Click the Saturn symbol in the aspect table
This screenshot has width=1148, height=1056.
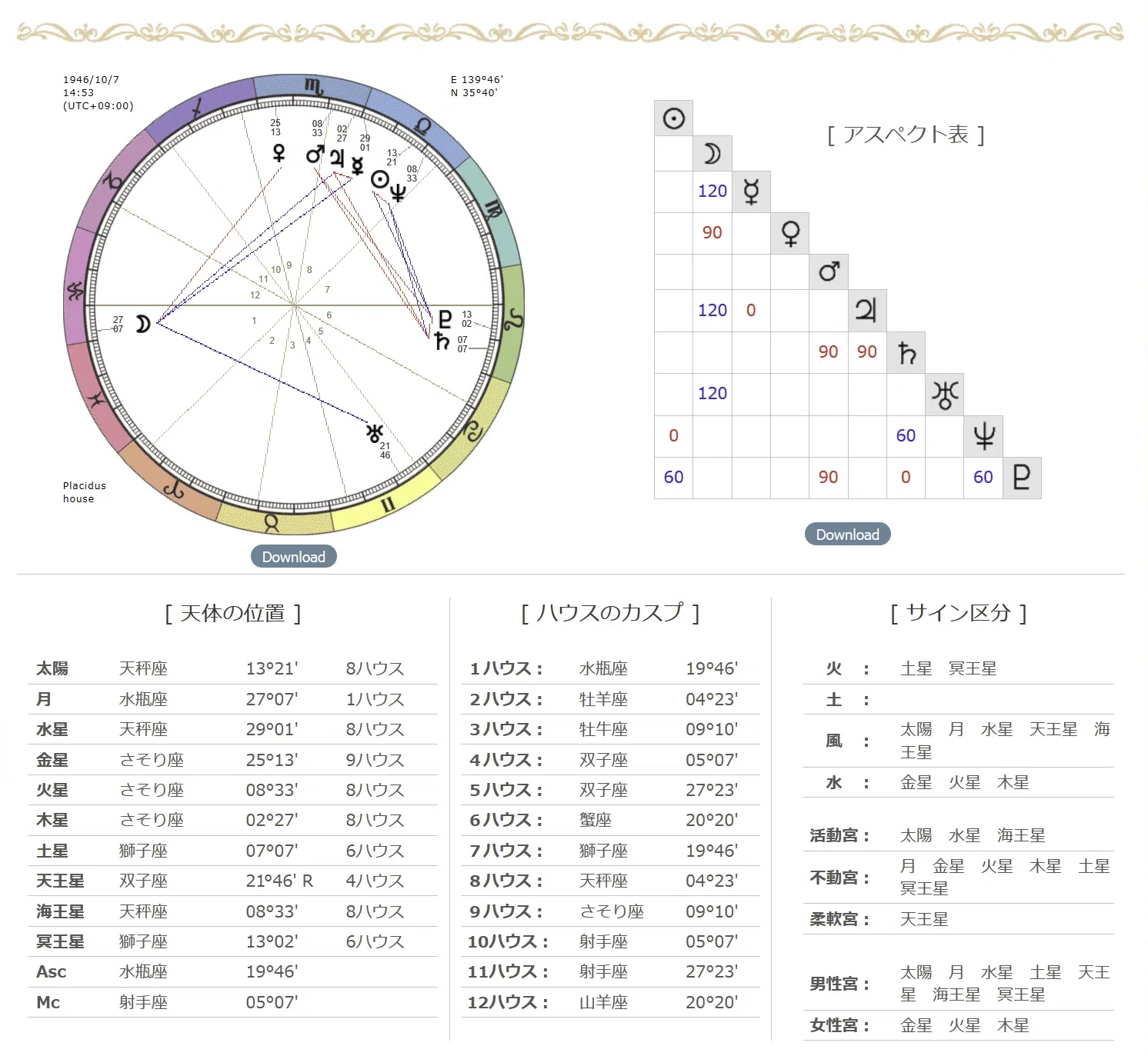point(906,352)
